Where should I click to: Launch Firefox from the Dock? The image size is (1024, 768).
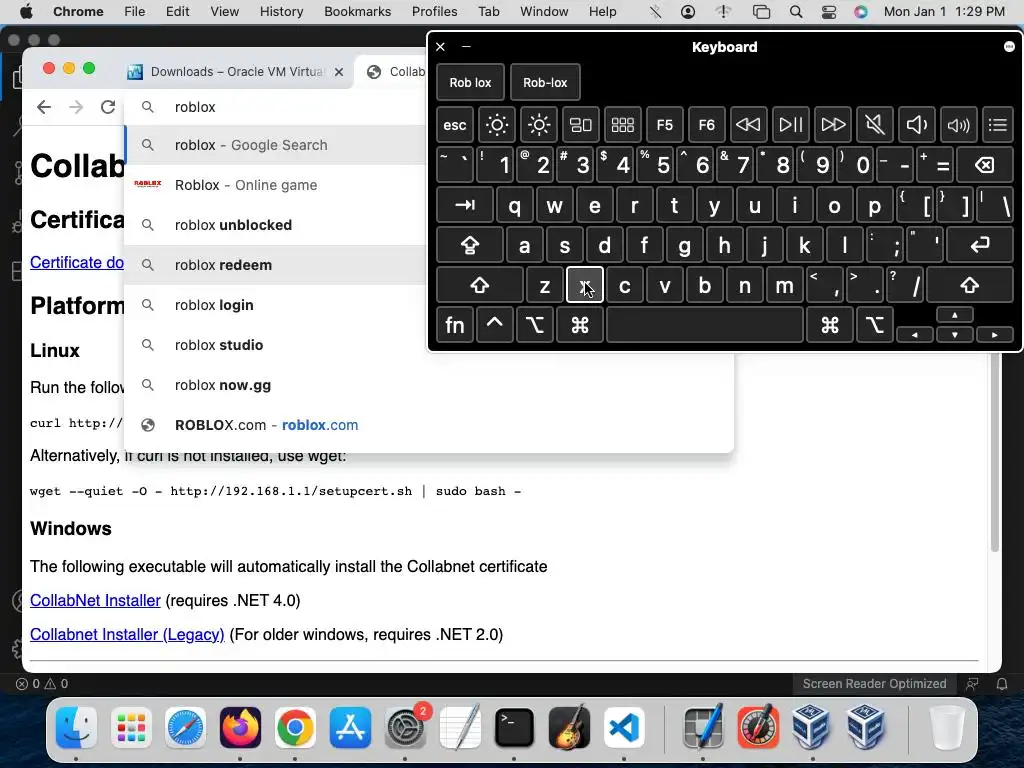pyautogui.click(x=240, y=727)
